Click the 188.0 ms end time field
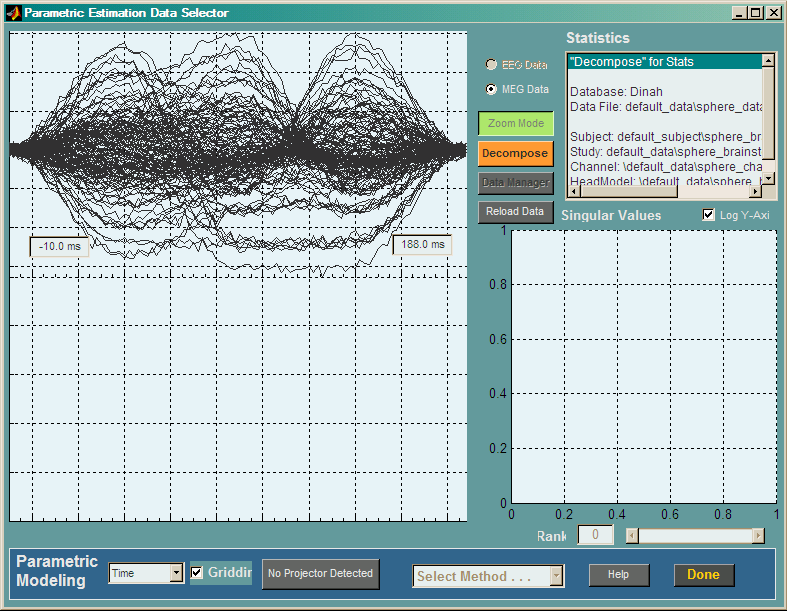787x611 pixels. pos(421,244)
